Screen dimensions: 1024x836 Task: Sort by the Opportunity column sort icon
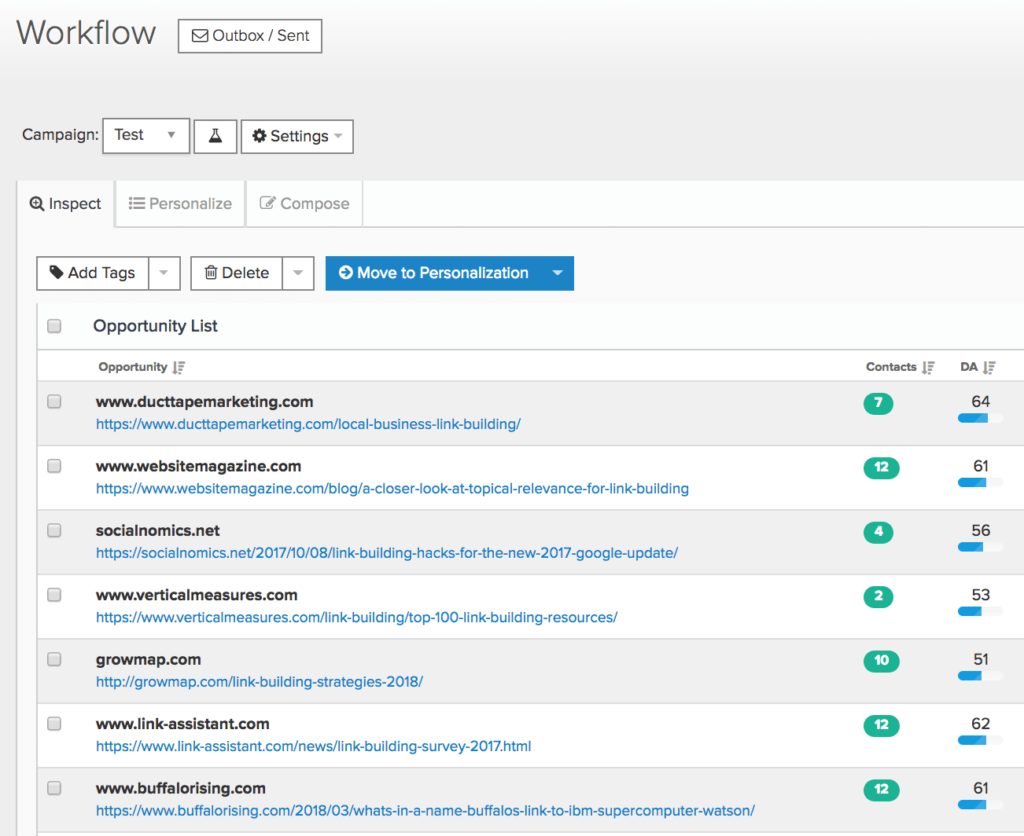click(179, 367)
